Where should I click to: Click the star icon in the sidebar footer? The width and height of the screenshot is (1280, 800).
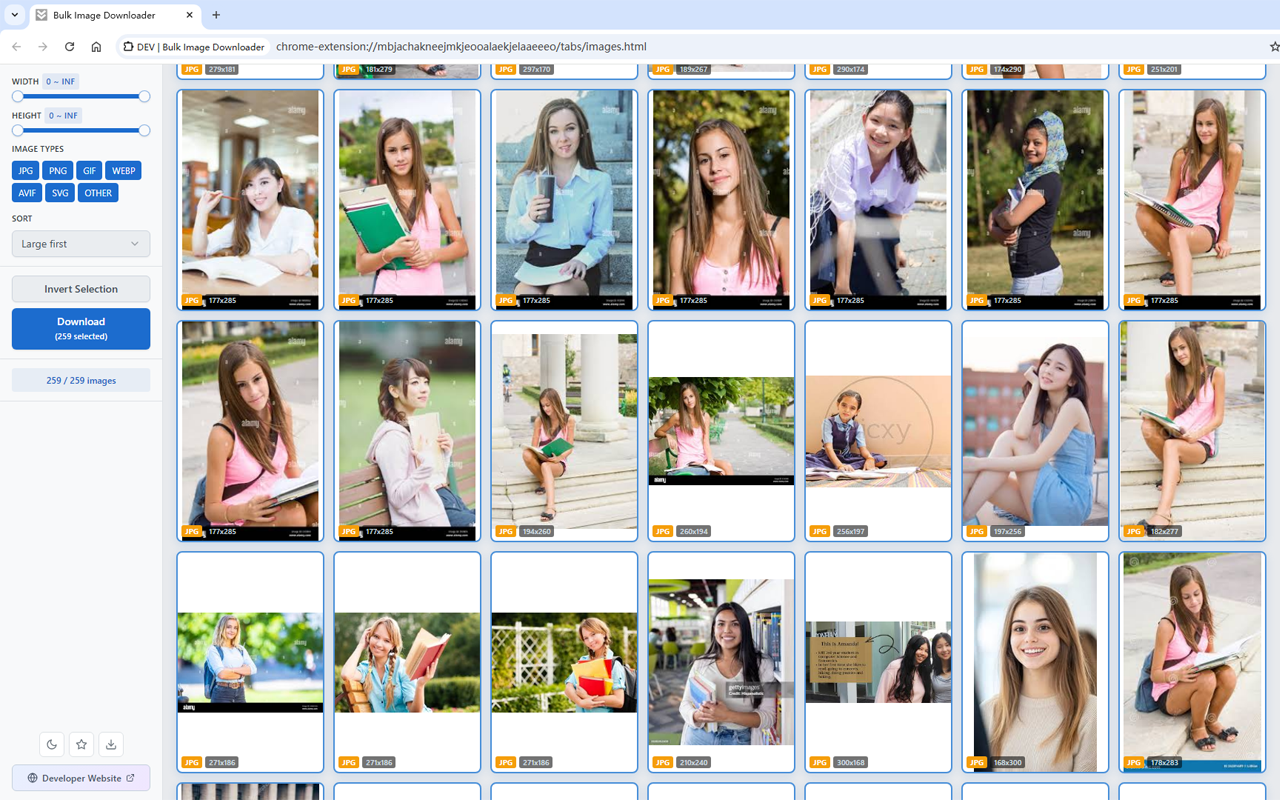(x=82, y=744)
